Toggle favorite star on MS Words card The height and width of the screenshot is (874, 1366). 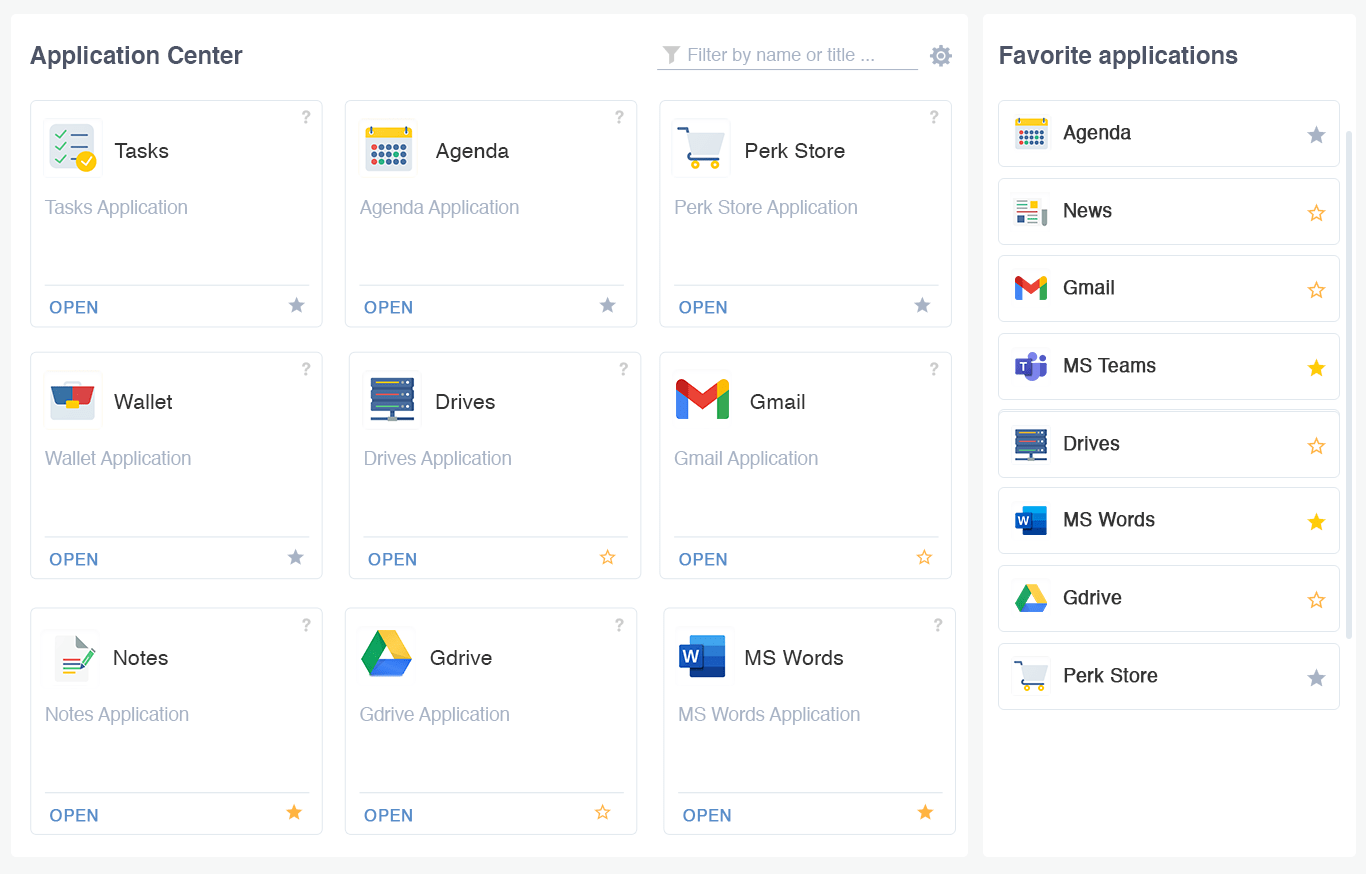[x=925, y=812]
